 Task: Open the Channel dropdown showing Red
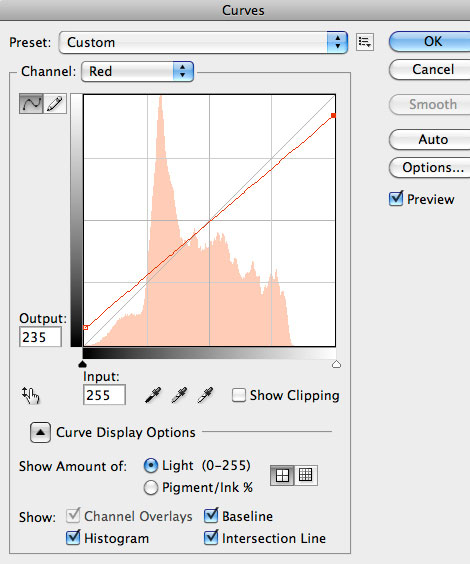[138, 71]
